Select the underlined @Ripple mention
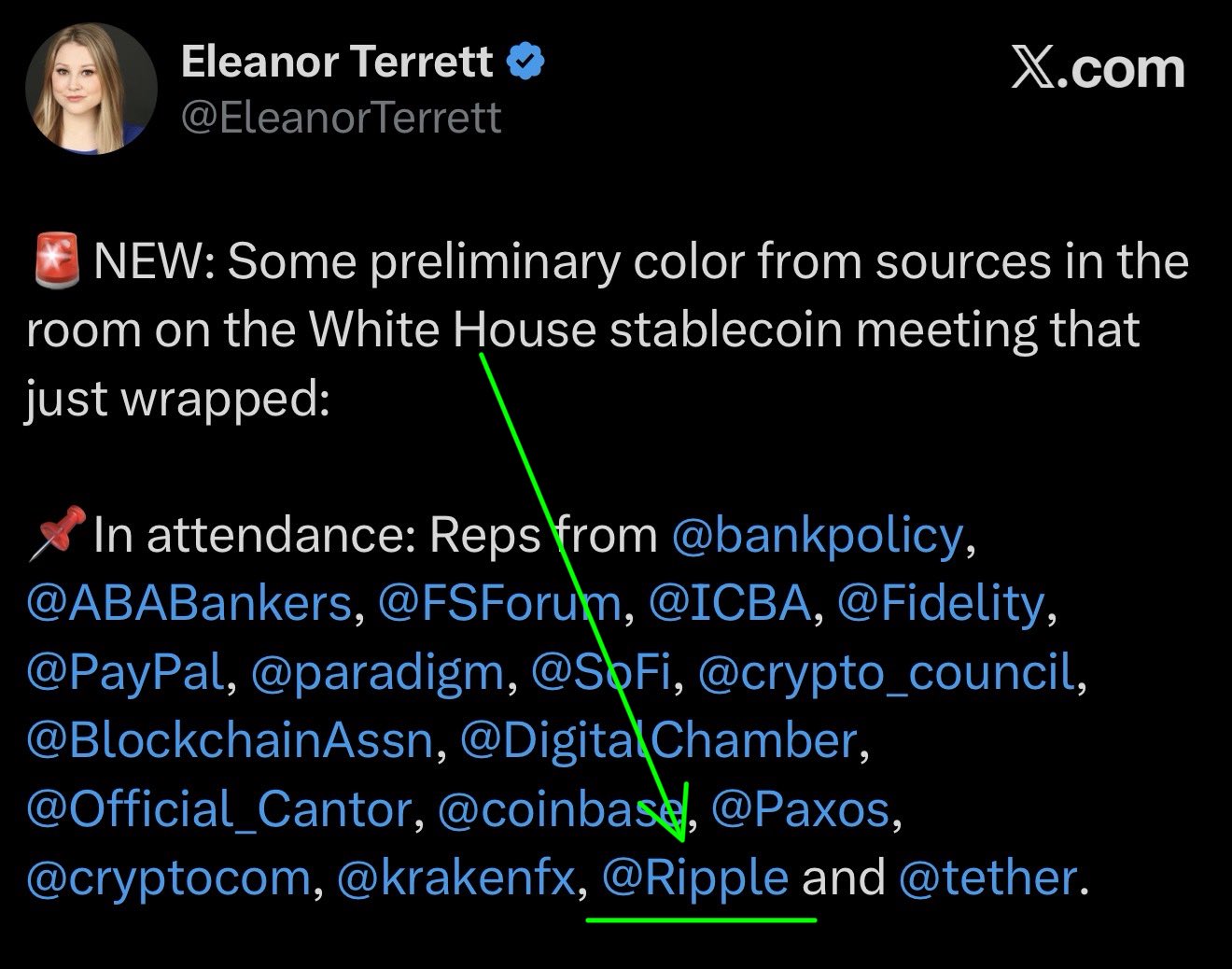Image resolution: width=1232 pixels, height=969 pixels. 695,878
